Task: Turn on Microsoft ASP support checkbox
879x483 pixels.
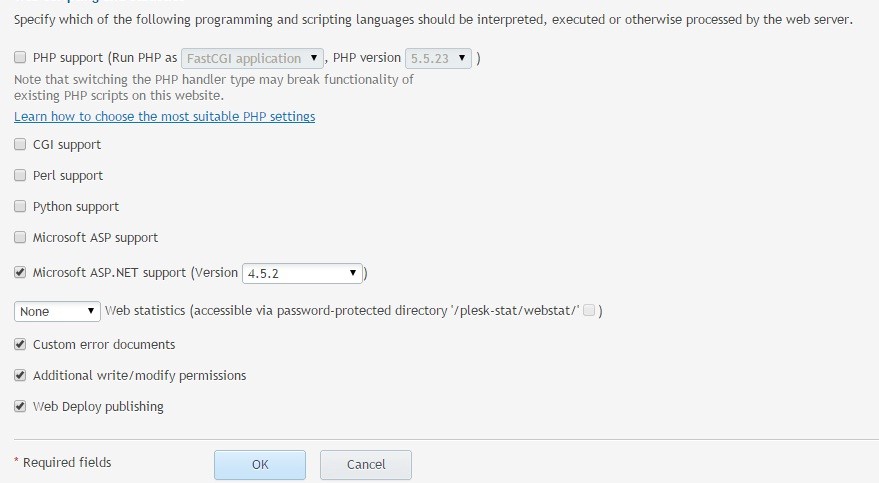Action: click(21, 238)
